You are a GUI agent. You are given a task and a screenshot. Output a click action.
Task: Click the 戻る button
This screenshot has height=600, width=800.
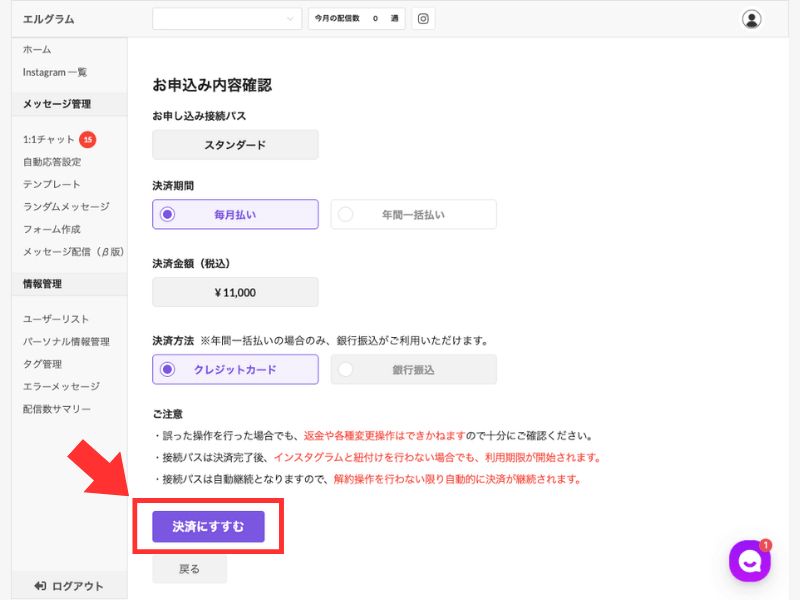[189, 569]
